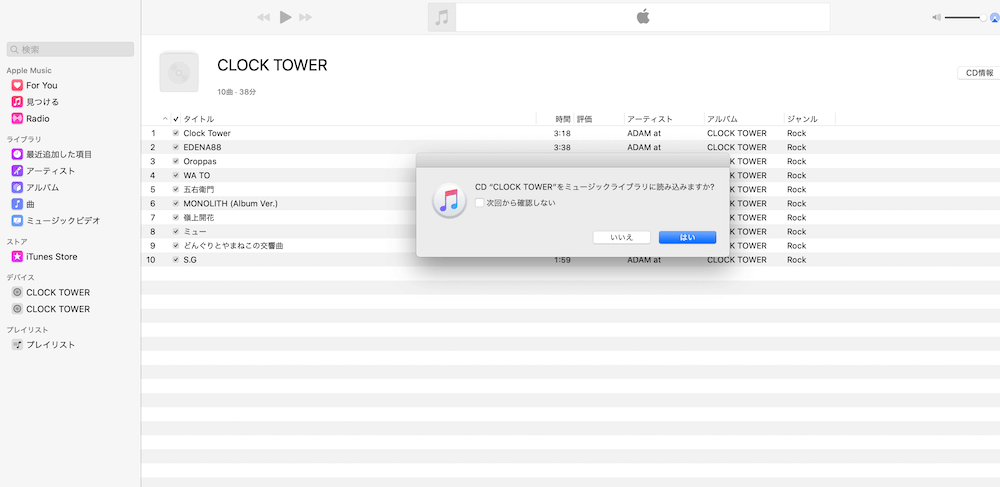Click the CLOCK TOWER album disc artwork
The image size is (1000, 487).
point(179,72)
